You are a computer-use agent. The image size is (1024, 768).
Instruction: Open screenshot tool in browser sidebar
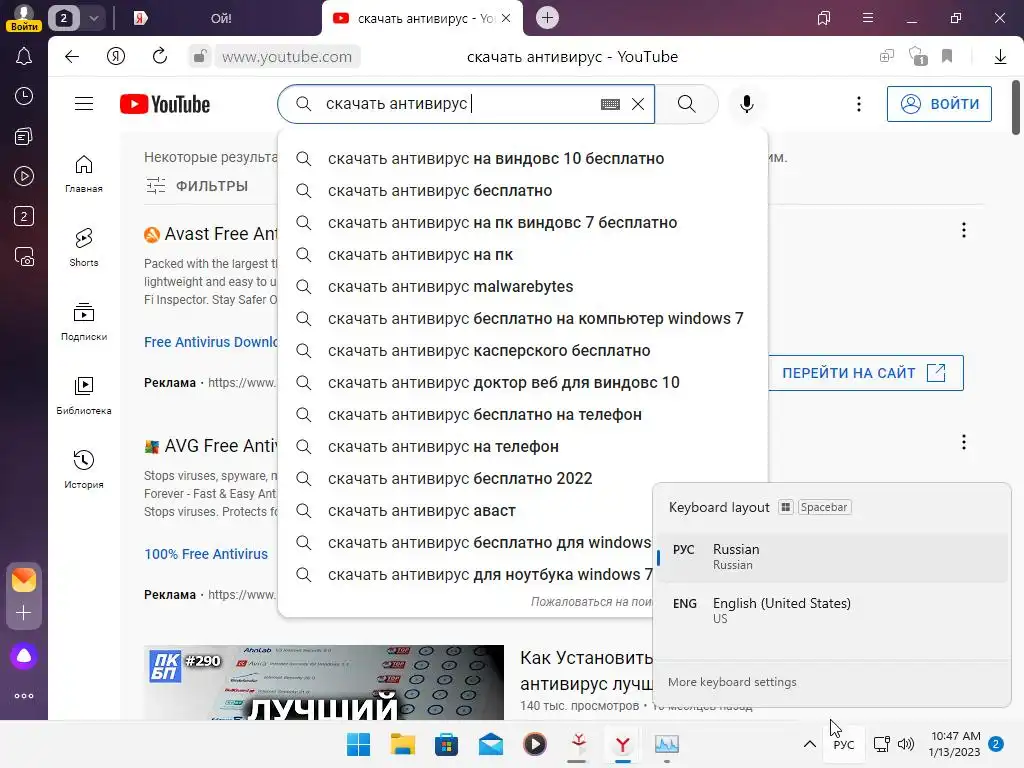click(24, 257)
